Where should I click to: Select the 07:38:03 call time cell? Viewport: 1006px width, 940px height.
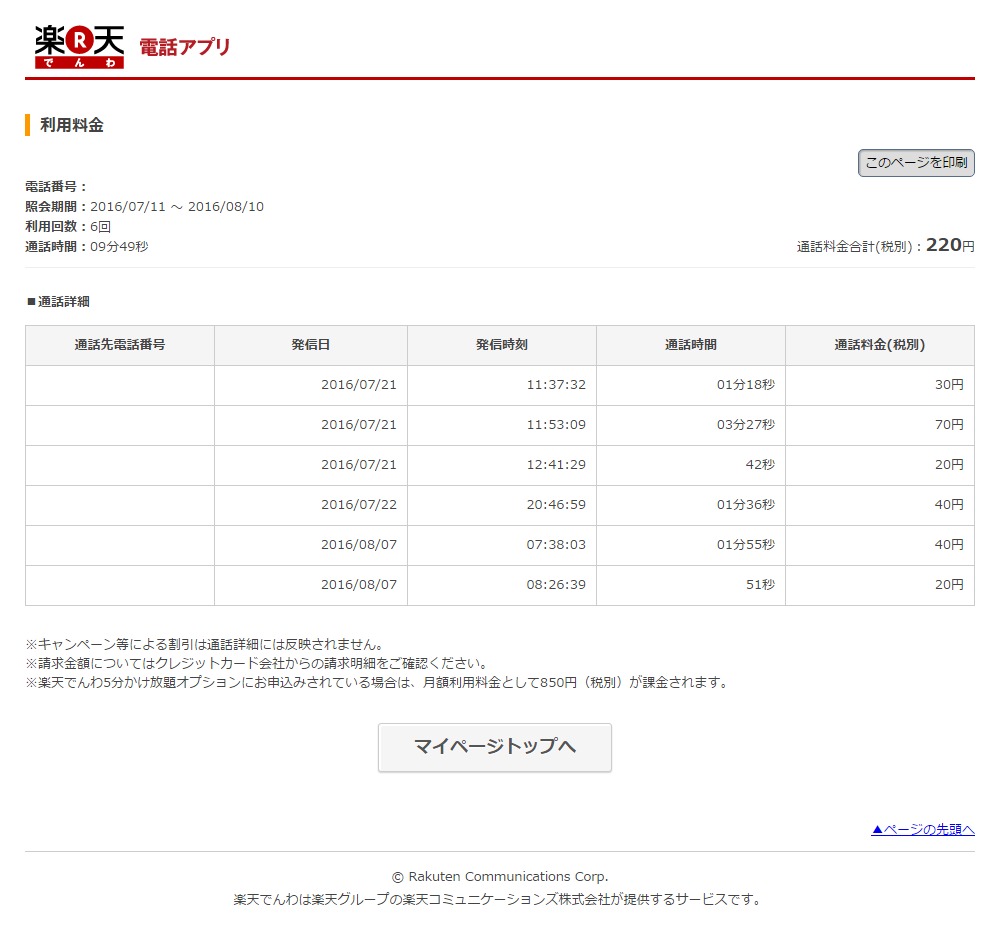coord(556,545)
